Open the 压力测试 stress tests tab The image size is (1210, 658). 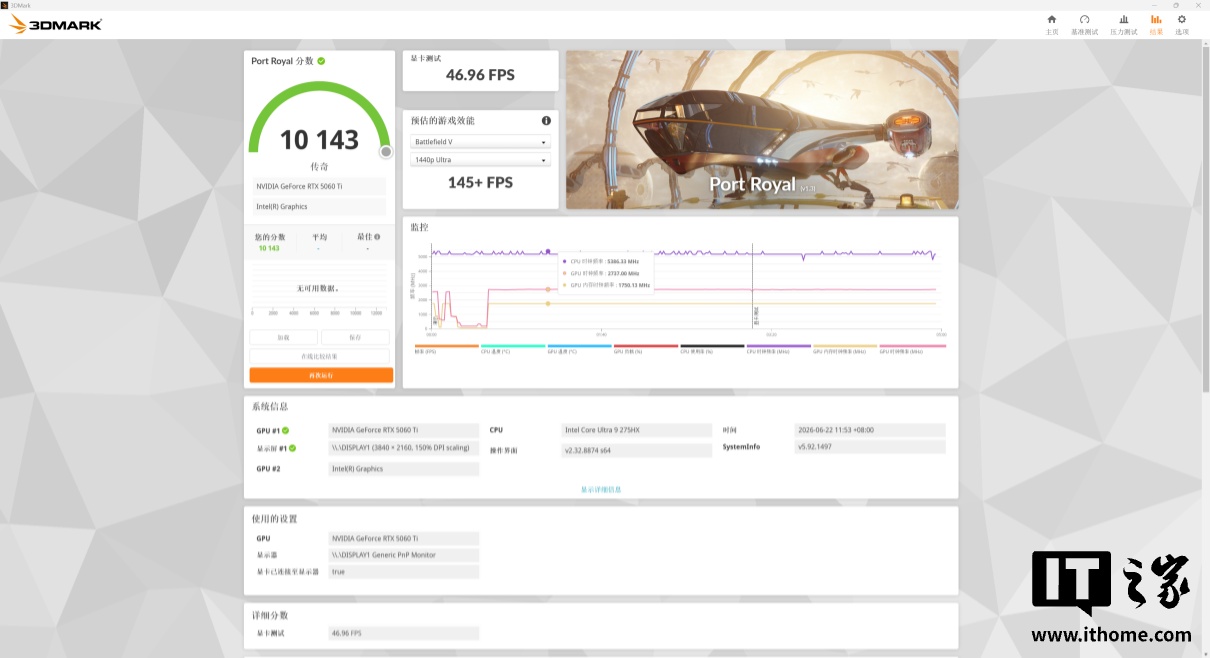point(1124,24)
